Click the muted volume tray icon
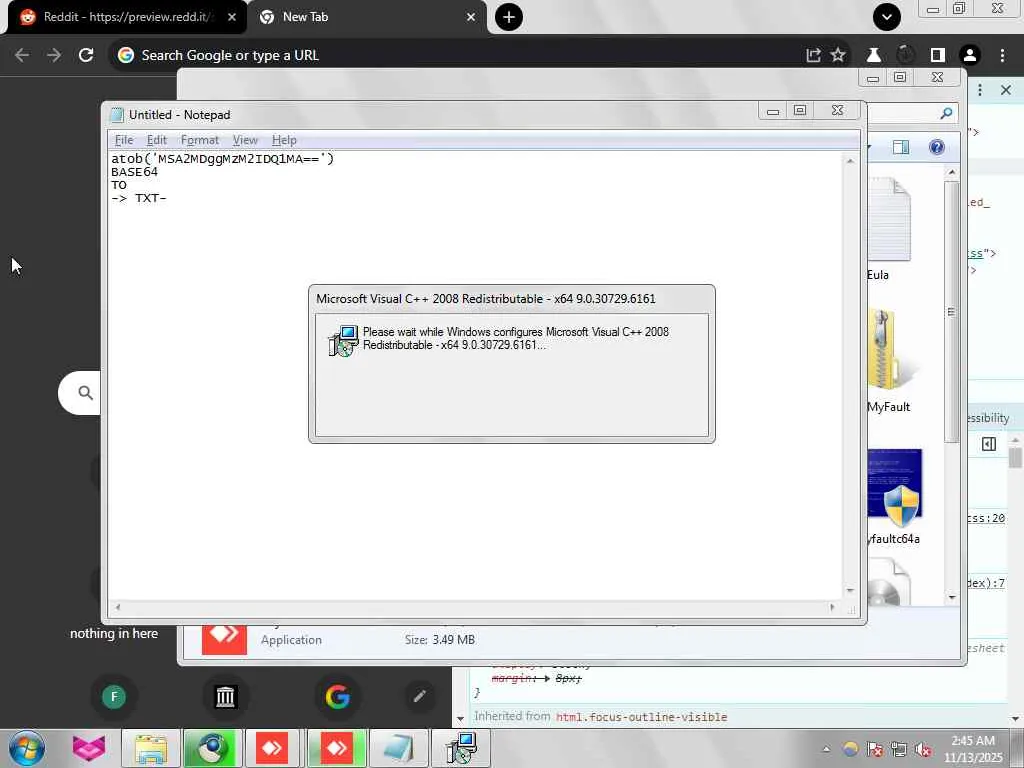The height and width of the screenshot is (768, 1024). [x=923, y=749]
